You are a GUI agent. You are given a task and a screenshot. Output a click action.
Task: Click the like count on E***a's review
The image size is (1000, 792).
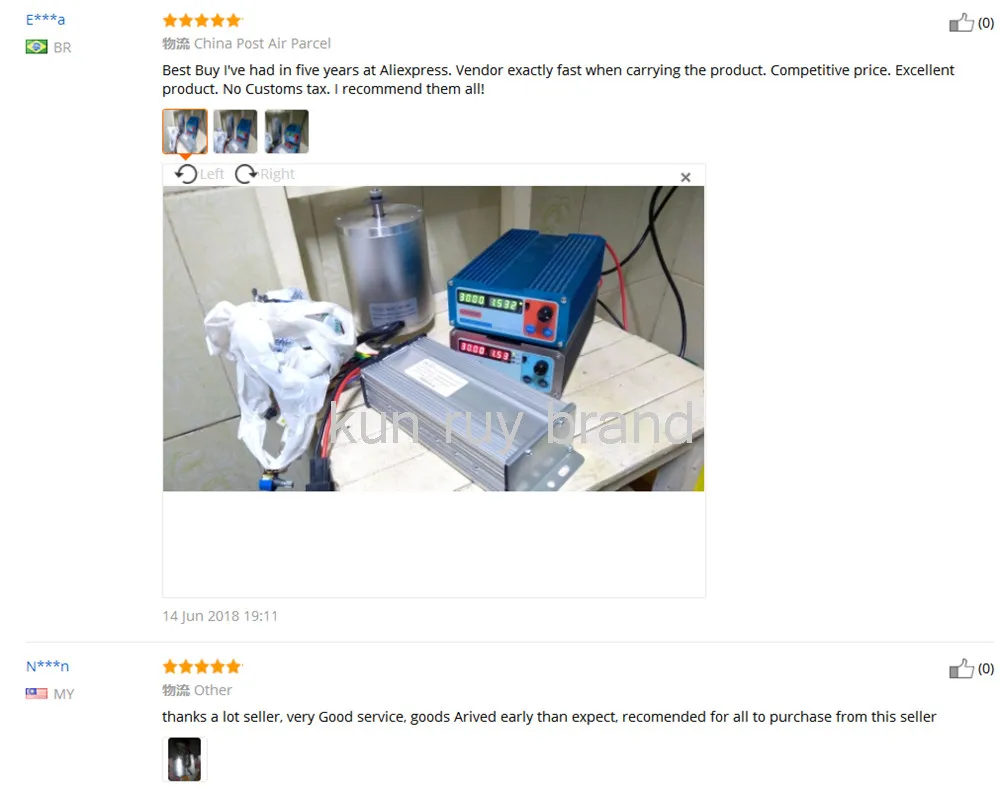(x=986, y=23)
